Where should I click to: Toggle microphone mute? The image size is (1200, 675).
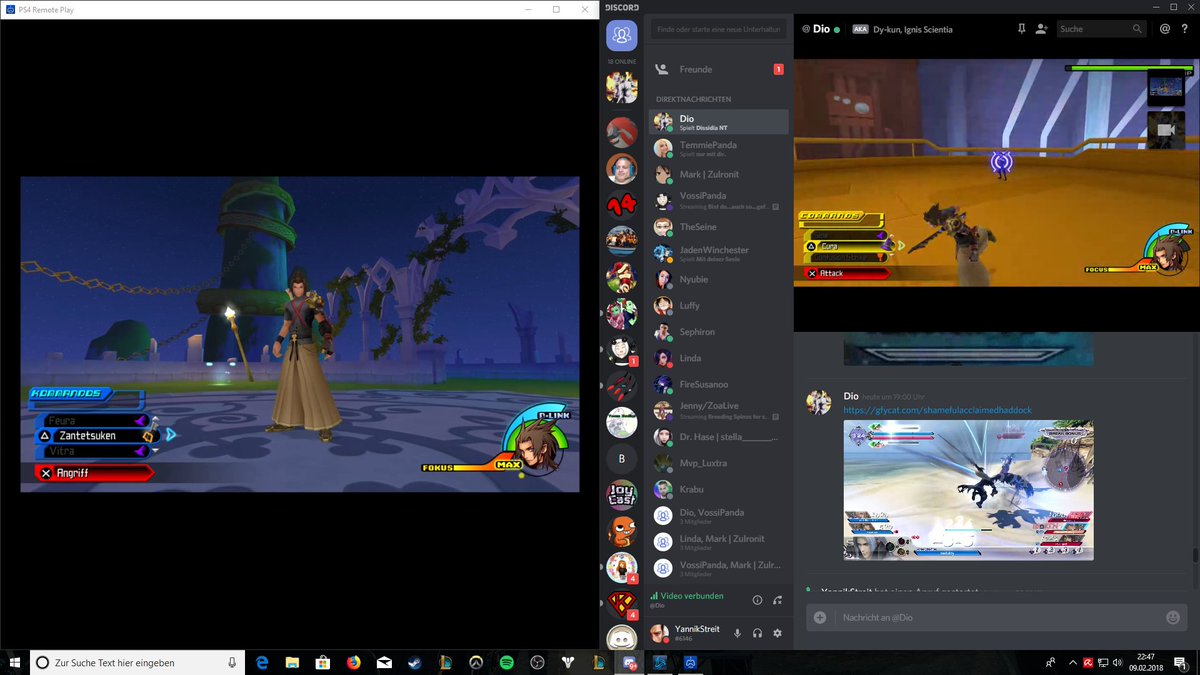click(x=738, y=633)
